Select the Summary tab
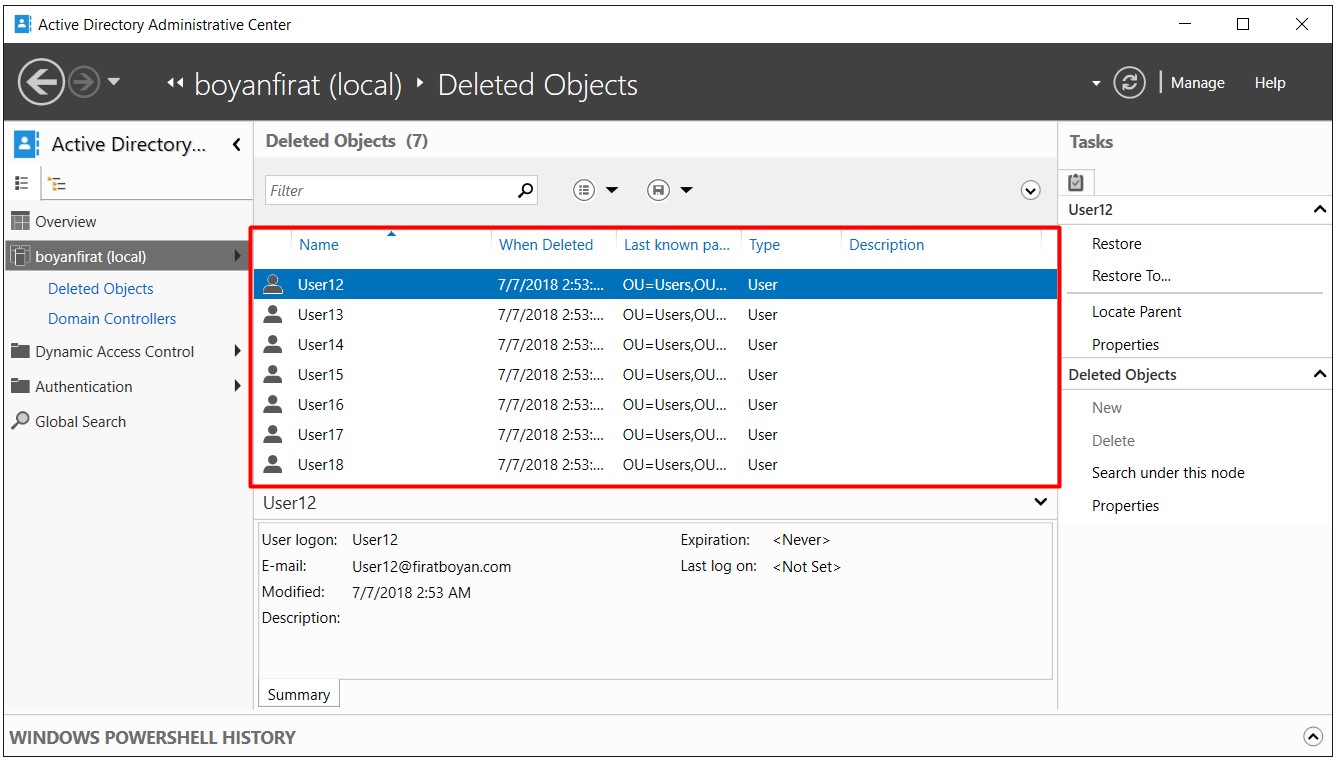This screenshot has height=760, width=1339. (299, 695)
